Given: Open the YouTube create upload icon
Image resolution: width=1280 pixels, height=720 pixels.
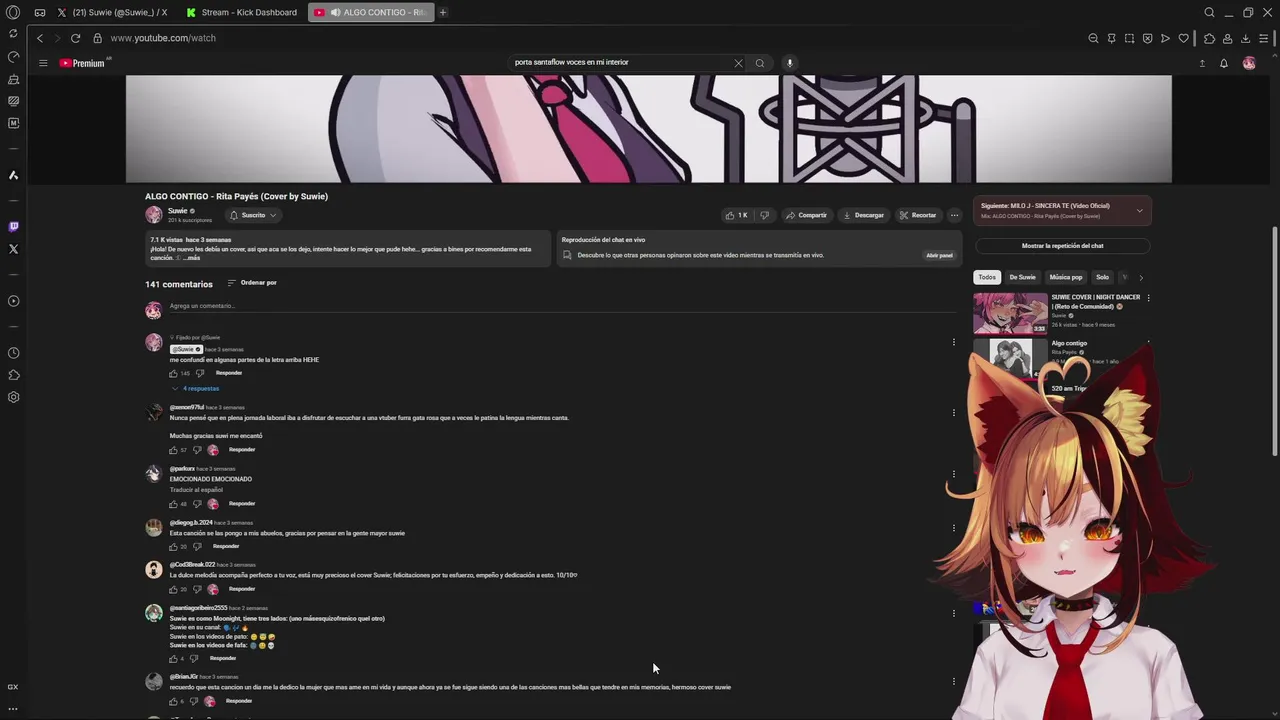Looking at the screenshot, I should pos(1202,63).
